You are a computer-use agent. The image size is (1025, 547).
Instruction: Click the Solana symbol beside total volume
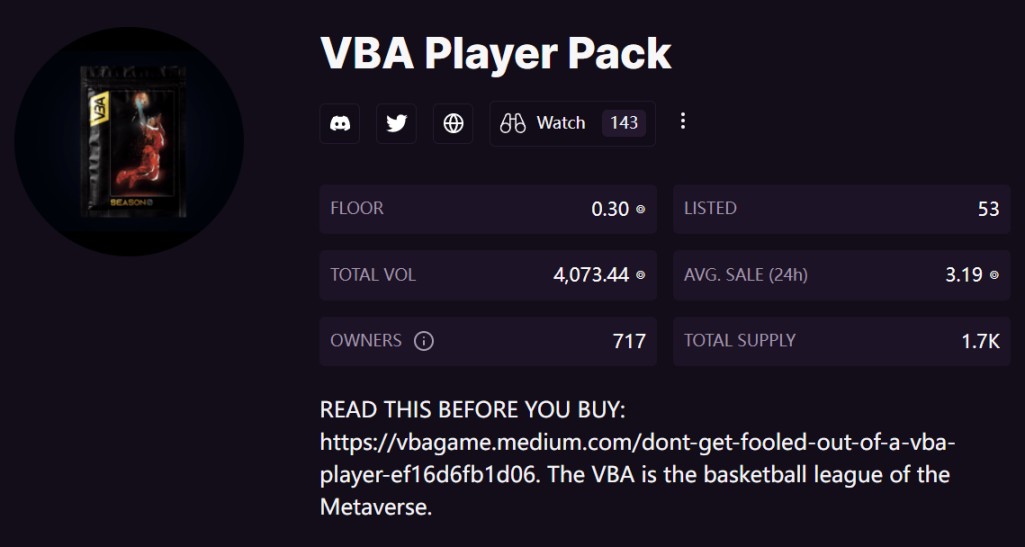(x=641, y=275)
